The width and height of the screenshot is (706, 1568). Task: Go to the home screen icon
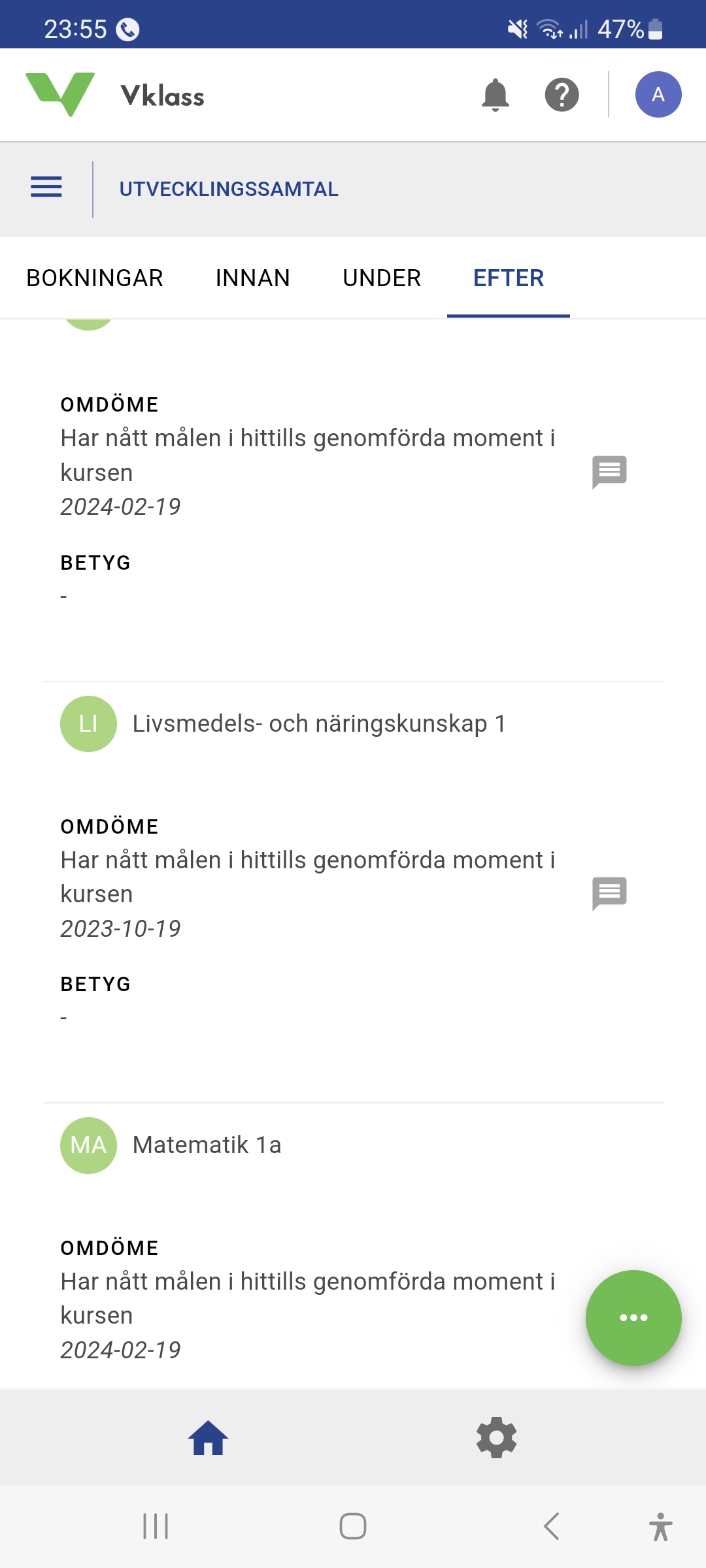click(x=209, y=1438)
